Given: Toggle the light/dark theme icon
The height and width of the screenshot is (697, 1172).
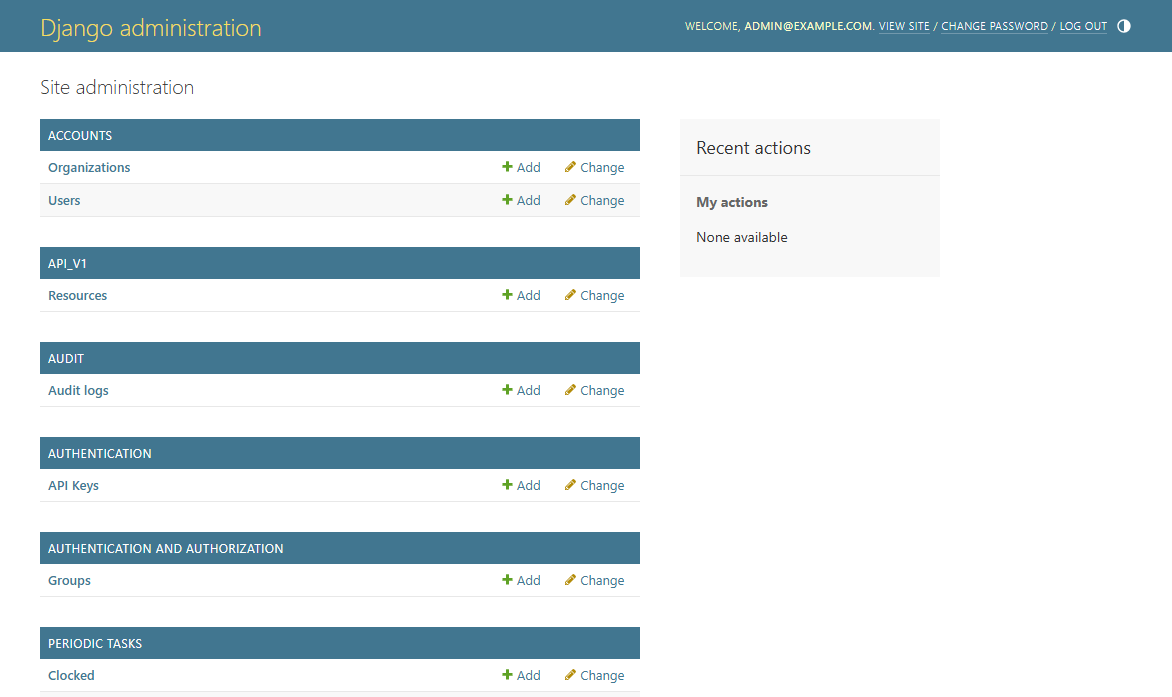Looking at the screenshot, I should coord(1123,26).
